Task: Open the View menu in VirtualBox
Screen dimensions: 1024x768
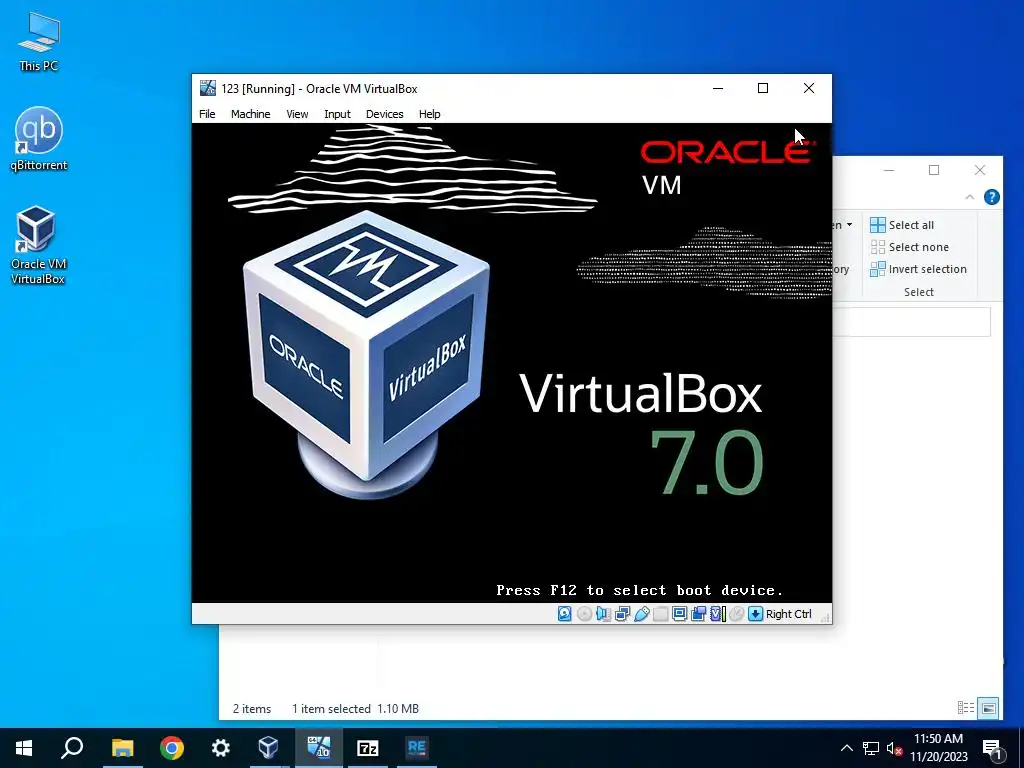Action: point(297,114)
